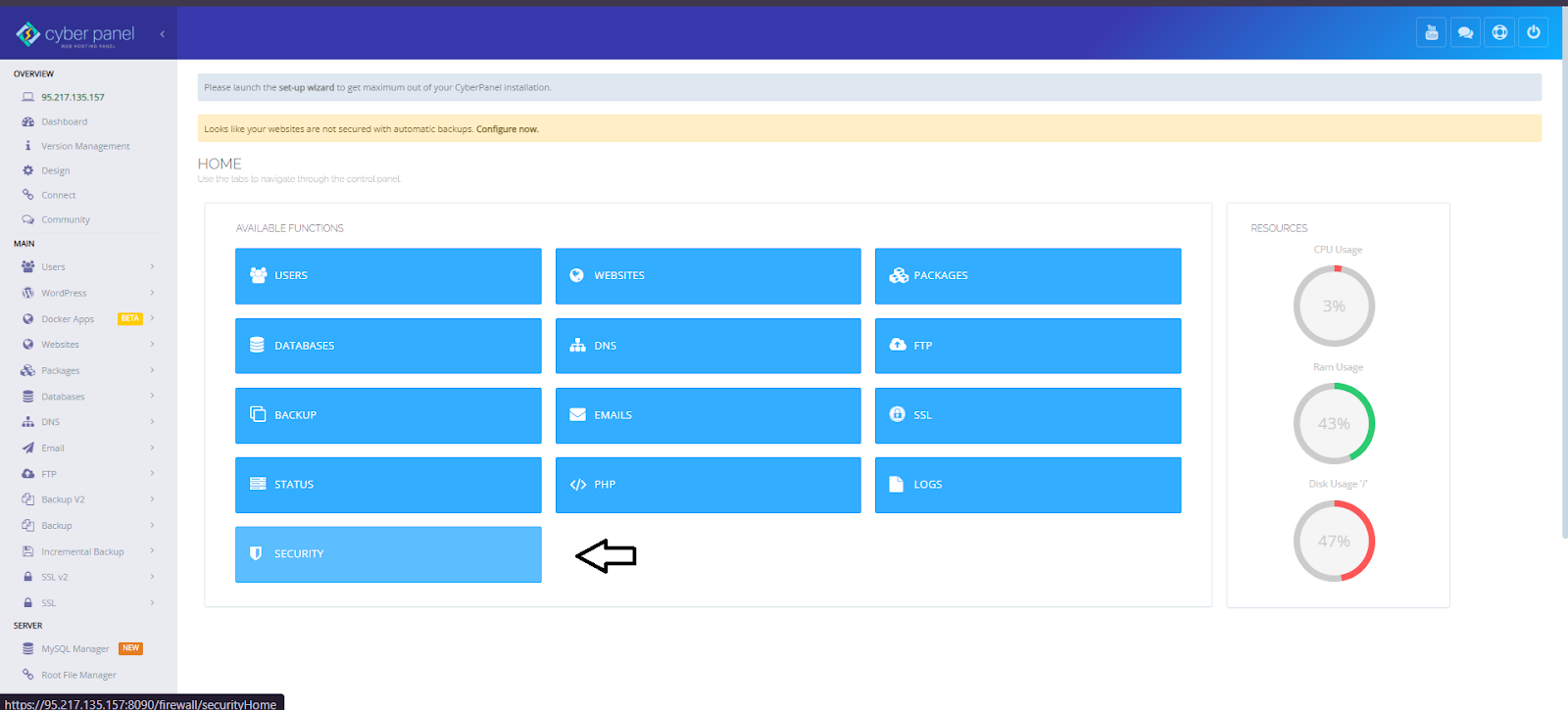The width and height of the screenshot is (1568, 710).
Task: Expand the Websites sidebar menu
Action: click(x=88, y=345)
